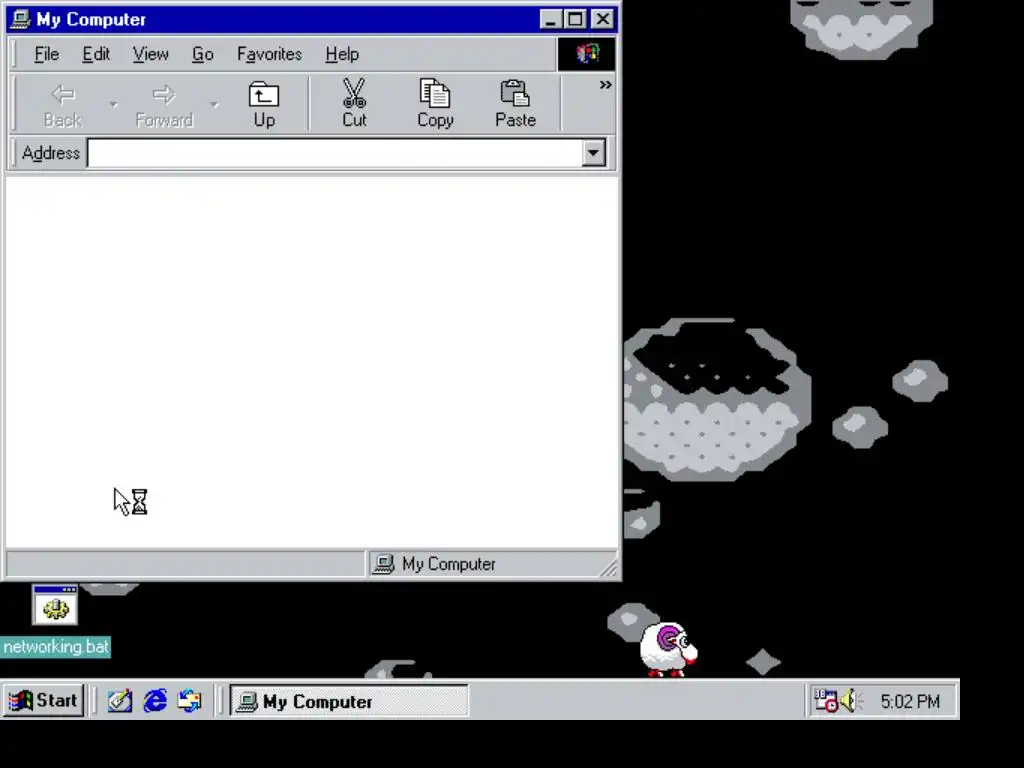
Task: Click the Forward arrow toolbar button
Action: pyautogui.click(x=164, y=104)
